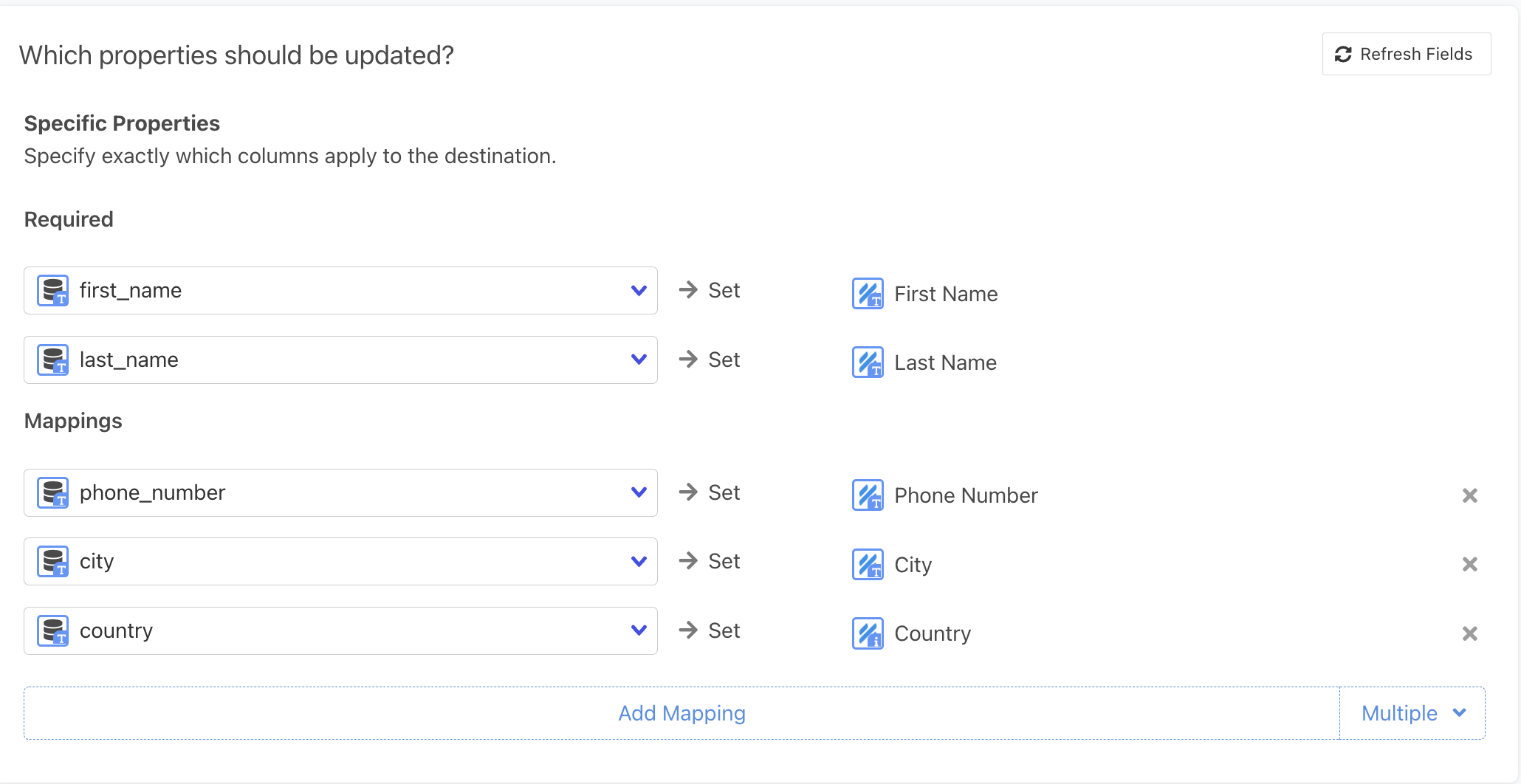Expand the phone_number dropdown chevron
The image size is (1521, 784).
click(639, 492)
